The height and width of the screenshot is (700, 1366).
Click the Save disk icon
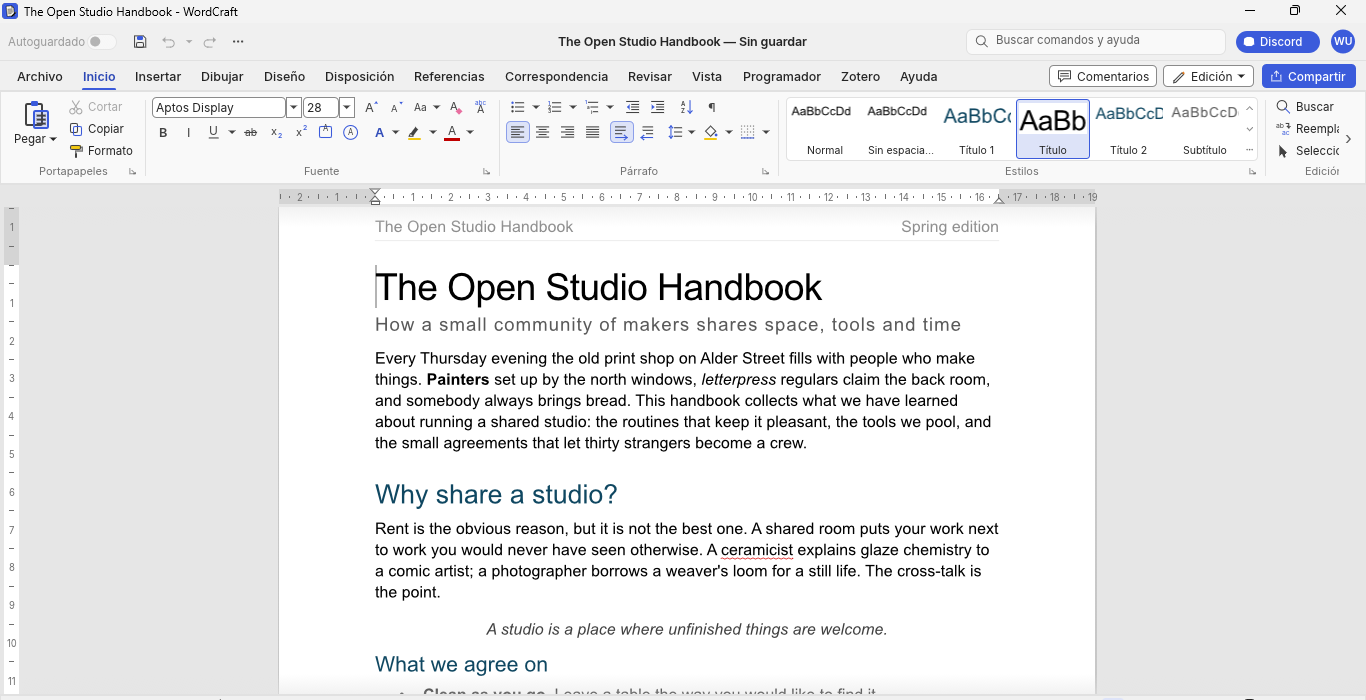(x=140, y=42)
